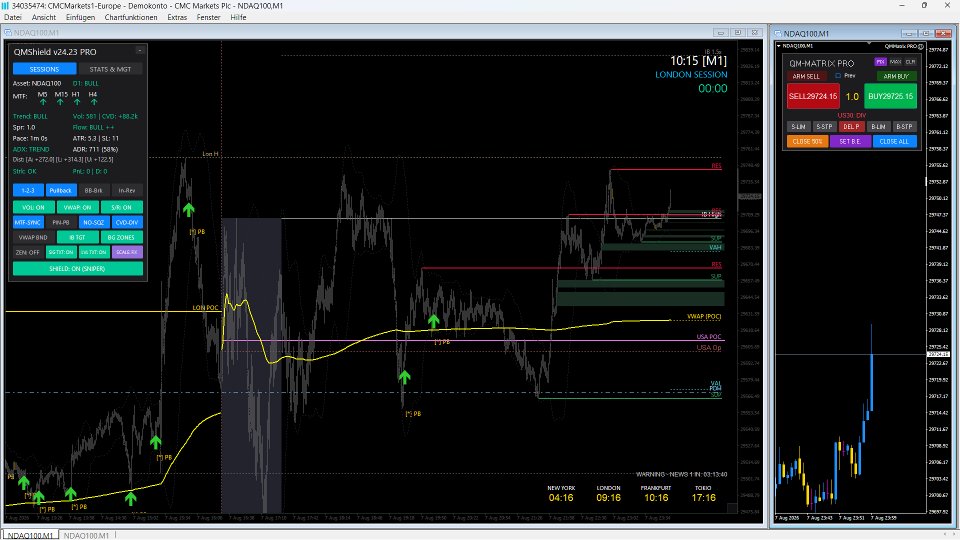This screenshot has height=540, width=960.
Task: Click the DEL P button
Action: 852,127
